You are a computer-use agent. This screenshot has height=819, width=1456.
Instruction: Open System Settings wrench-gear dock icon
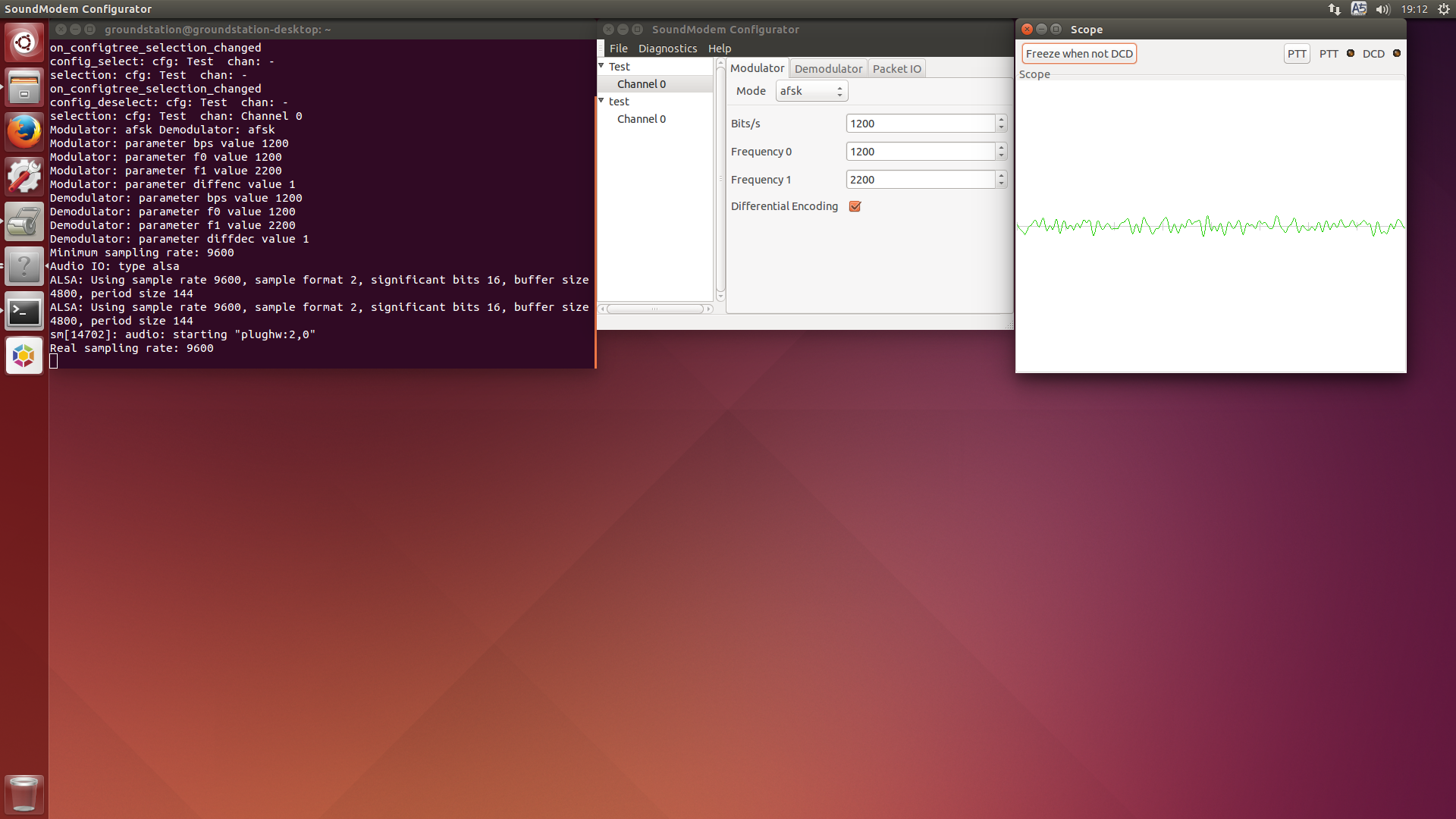point(24,177)
